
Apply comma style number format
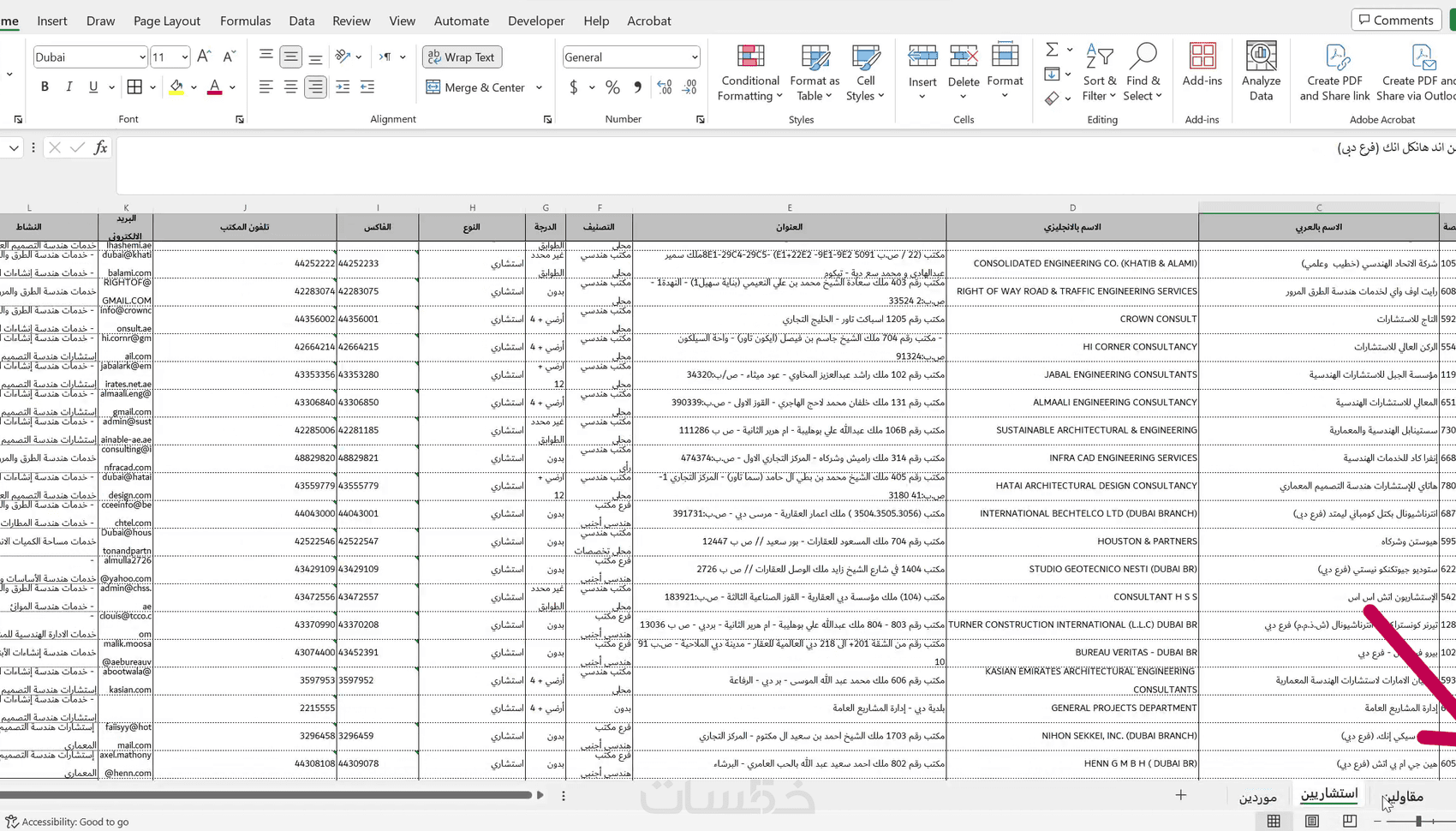click(x=637, y=87)
